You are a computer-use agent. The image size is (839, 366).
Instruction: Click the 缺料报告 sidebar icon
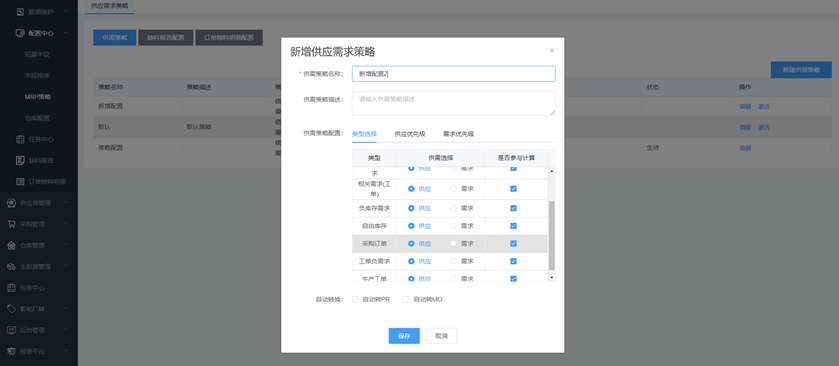click(20, 160)
